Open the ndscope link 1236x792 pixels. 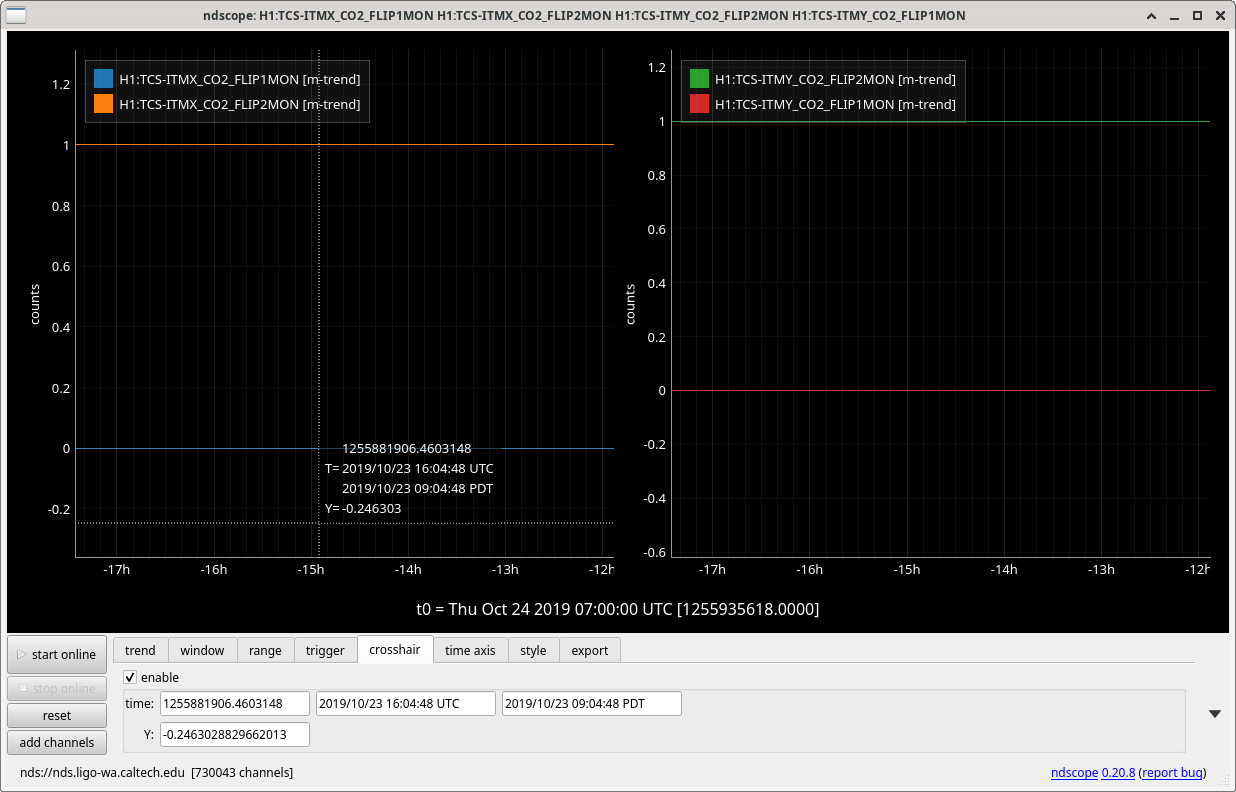click(x=1074, y=772)
